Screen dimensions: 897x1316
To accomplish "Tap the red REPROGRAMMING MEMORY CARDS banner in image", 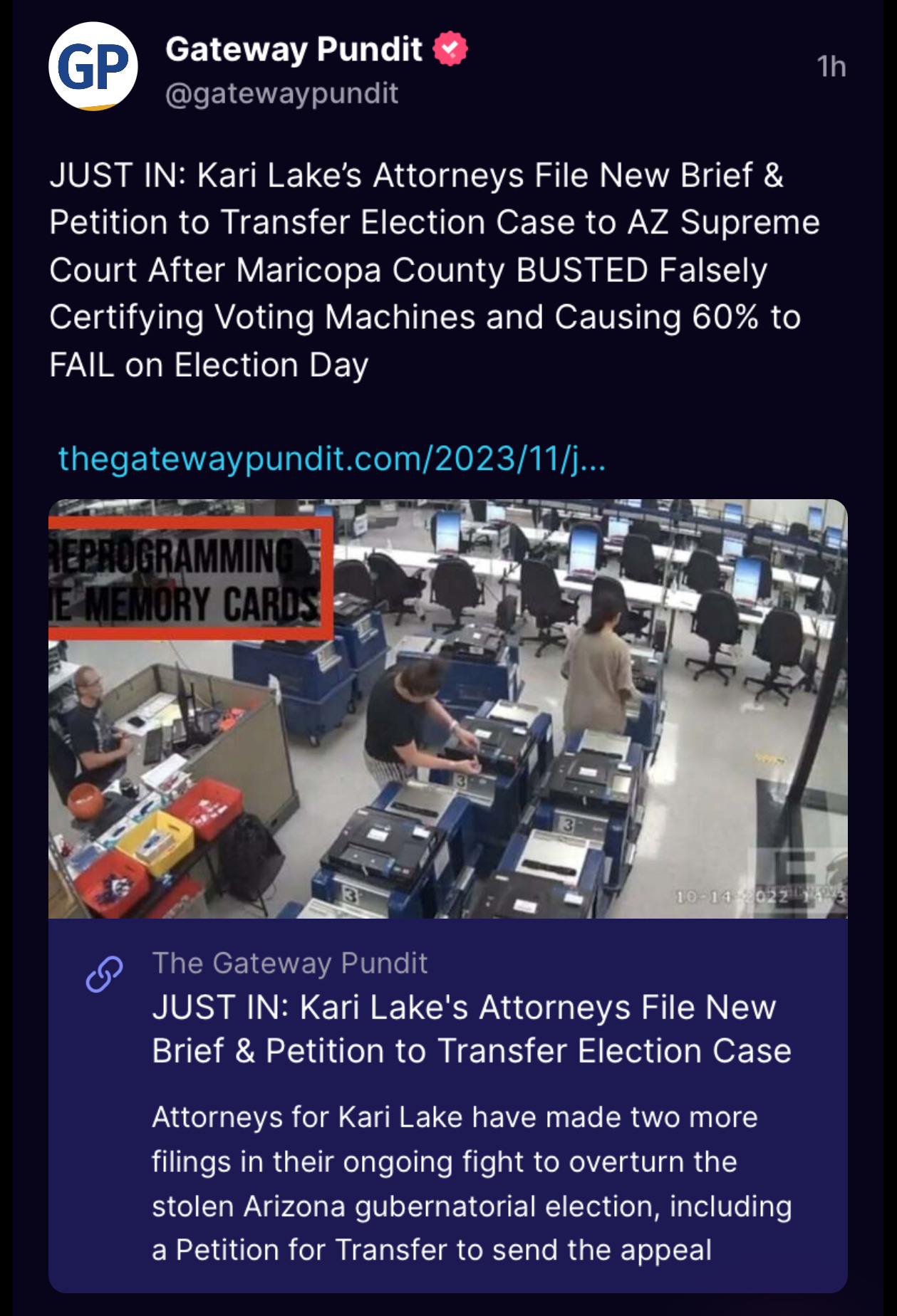I will coord(190,578).
